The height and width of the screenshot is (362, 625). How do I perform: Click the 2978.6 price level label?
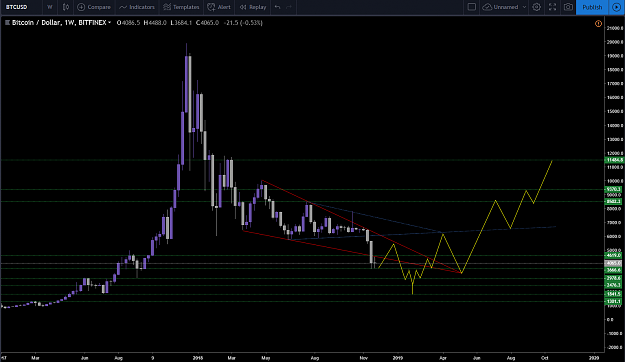[614, 278]
